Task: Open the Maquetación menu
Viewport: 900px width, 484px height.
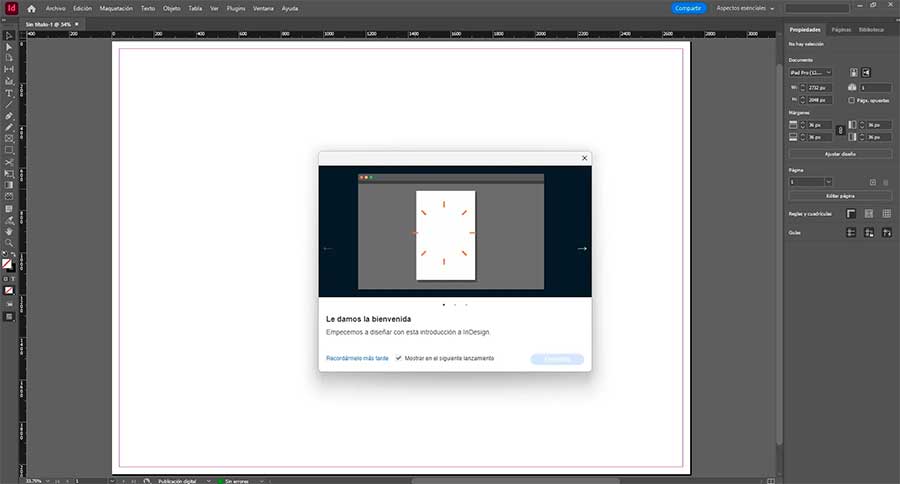Action: [116, 8]
